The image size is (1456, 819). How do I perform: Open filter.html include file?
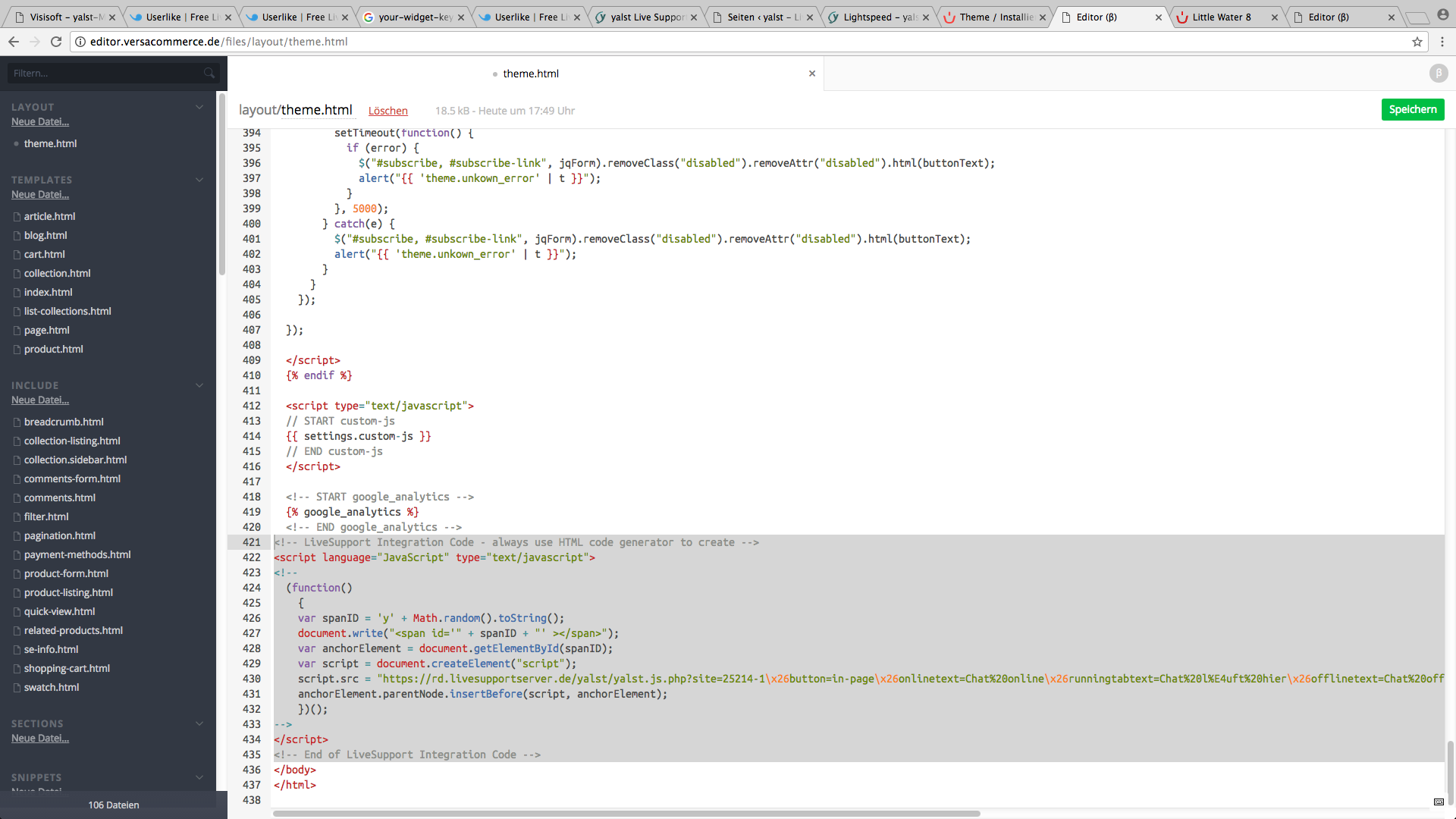(46, 517)
